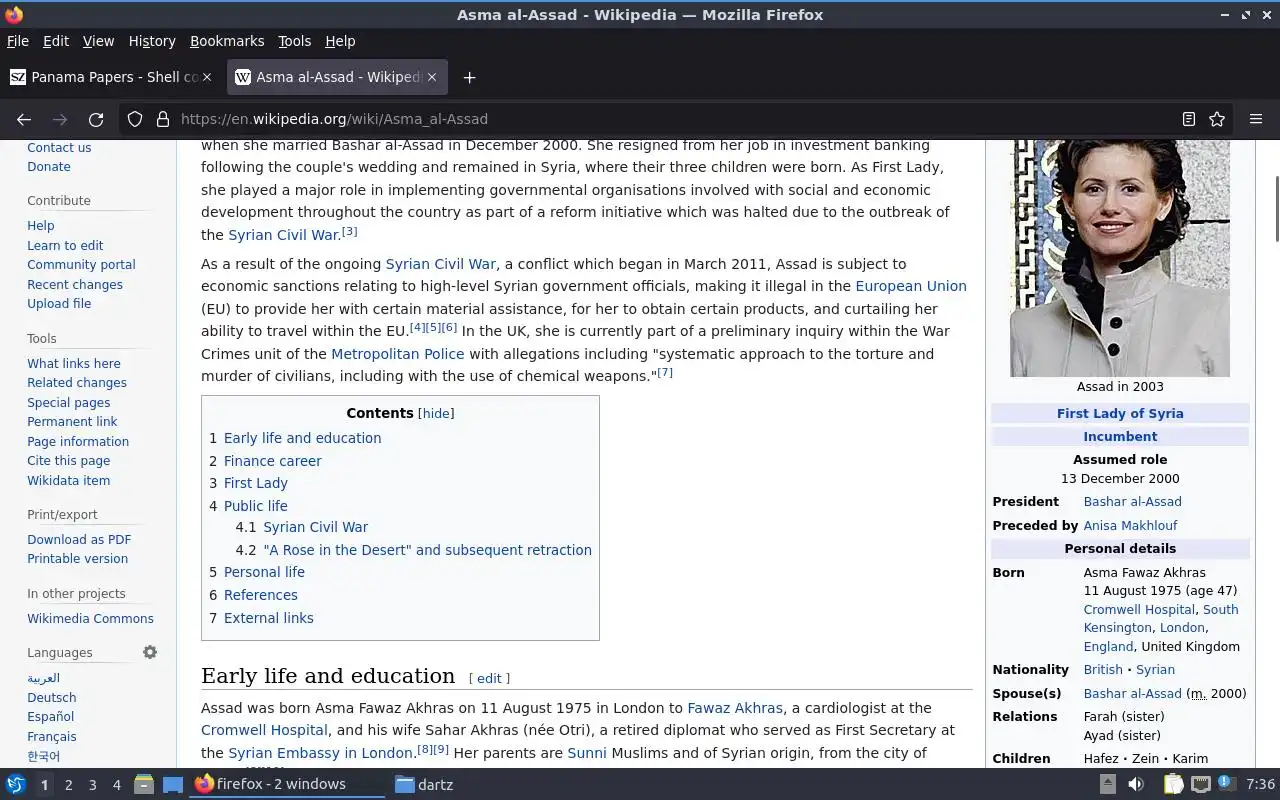Open Wikidata item sidebar link
Viewport: 1280px width, 800px height.
click(68, 481)
